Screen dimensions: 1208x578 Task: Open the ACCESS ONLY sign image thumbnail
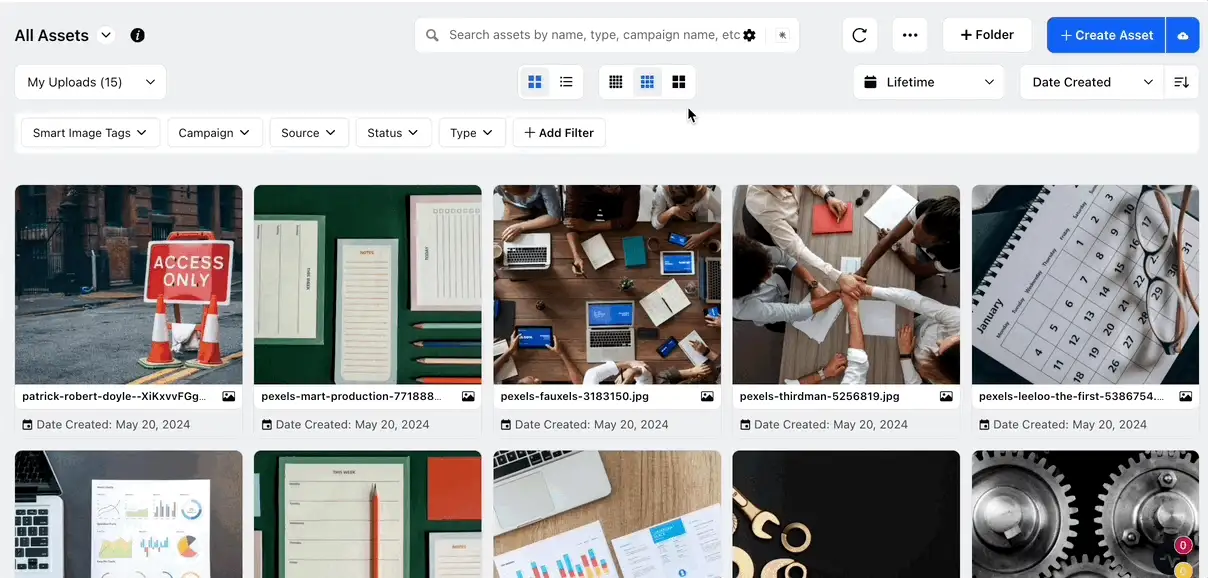(128, 283)
